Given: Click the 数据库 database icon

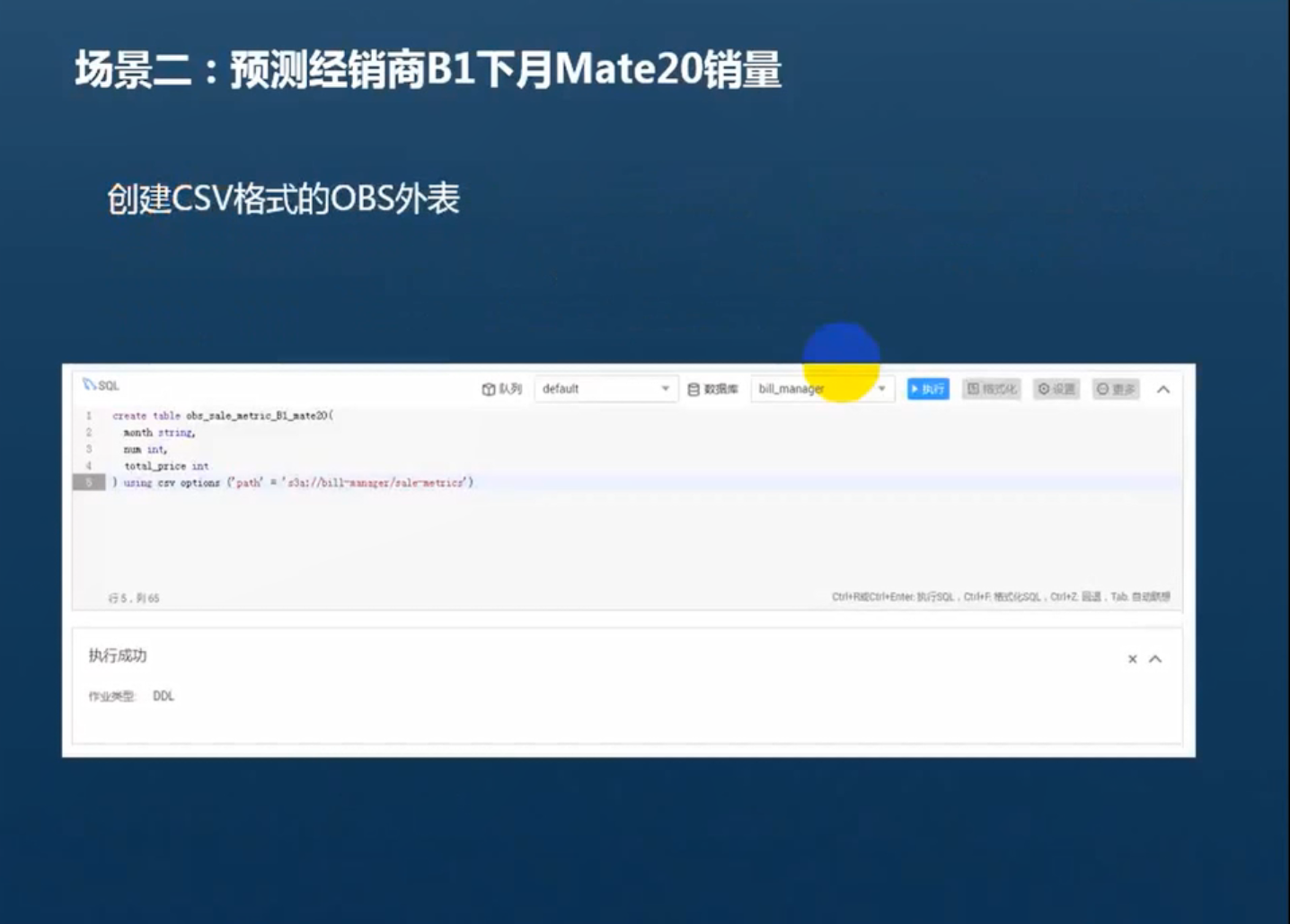Looking at the screenshot, I should pyautogui.click(x=694, y=389).
